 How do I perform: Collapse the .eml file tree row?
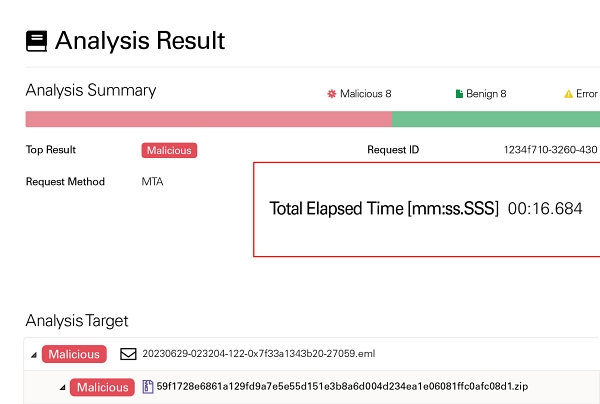click(x=34, y=355)
